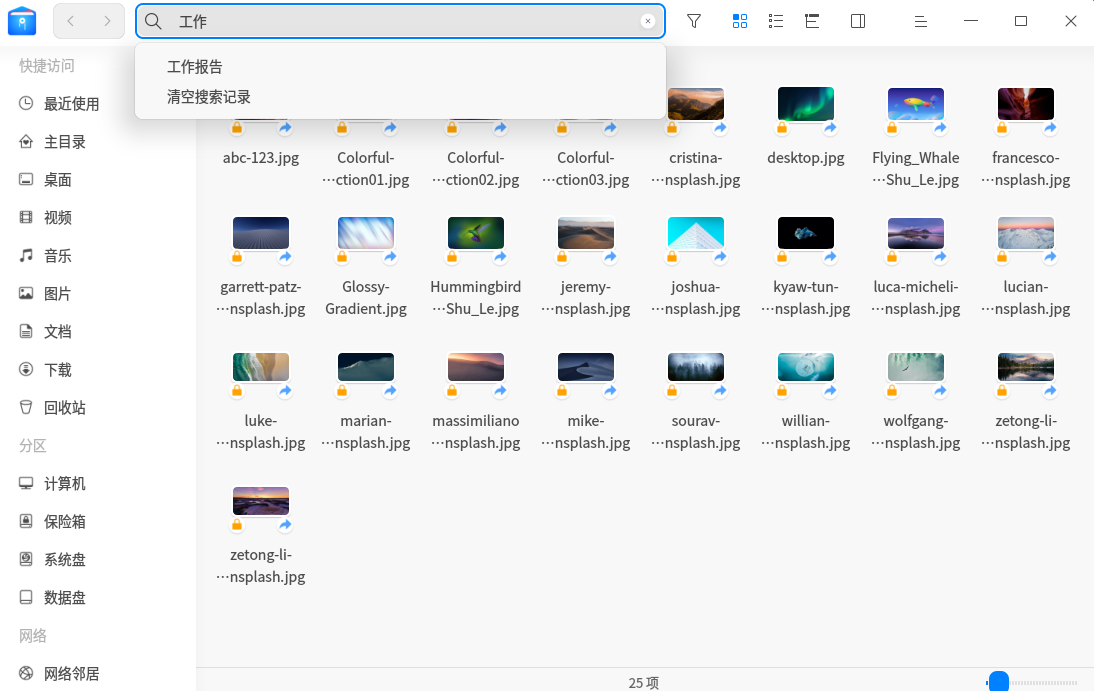Go back to previous folder

pos(71,21)
